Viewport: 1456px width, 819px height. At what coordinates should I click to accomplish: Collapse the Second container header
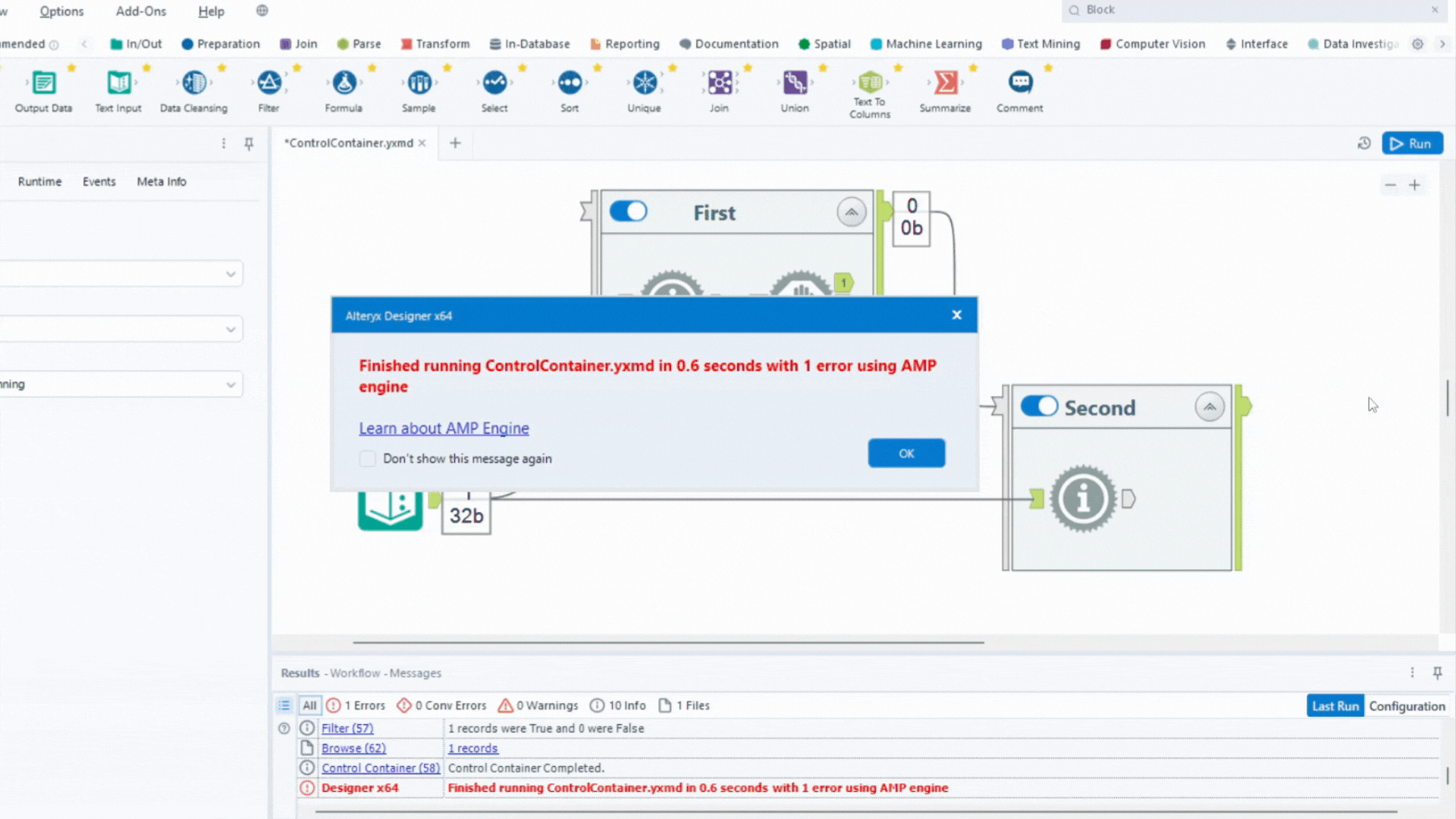tap(1210, 406)
